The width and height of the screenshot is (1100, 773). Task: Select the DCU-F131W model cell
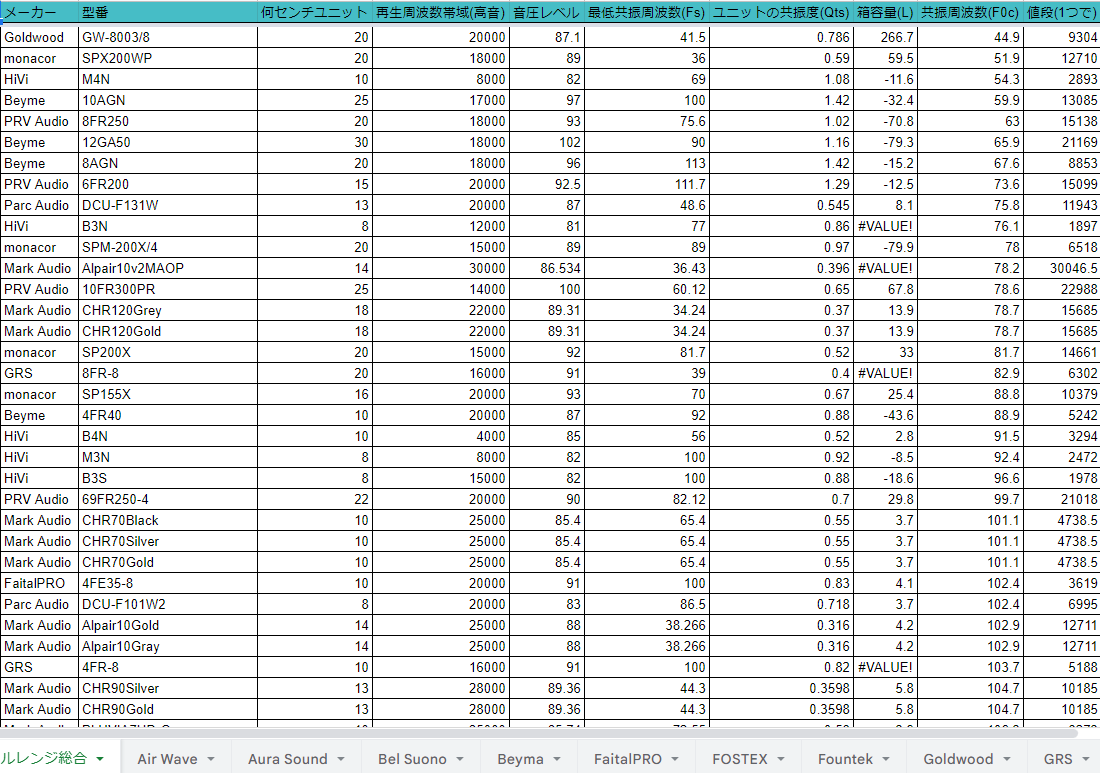(x=168, y=206)
